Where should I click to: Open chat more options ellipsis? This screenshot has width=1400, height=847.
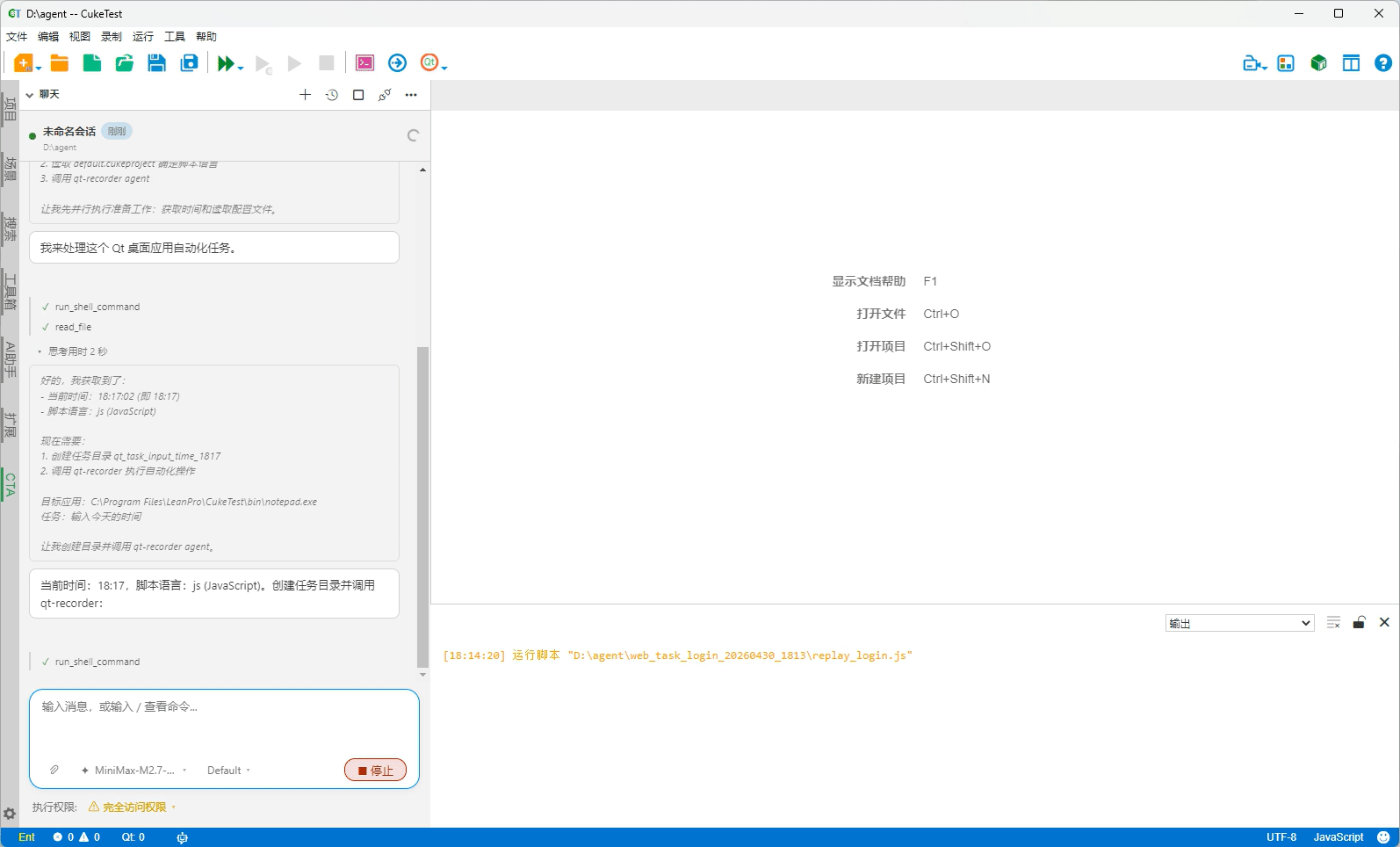point(411,95)
